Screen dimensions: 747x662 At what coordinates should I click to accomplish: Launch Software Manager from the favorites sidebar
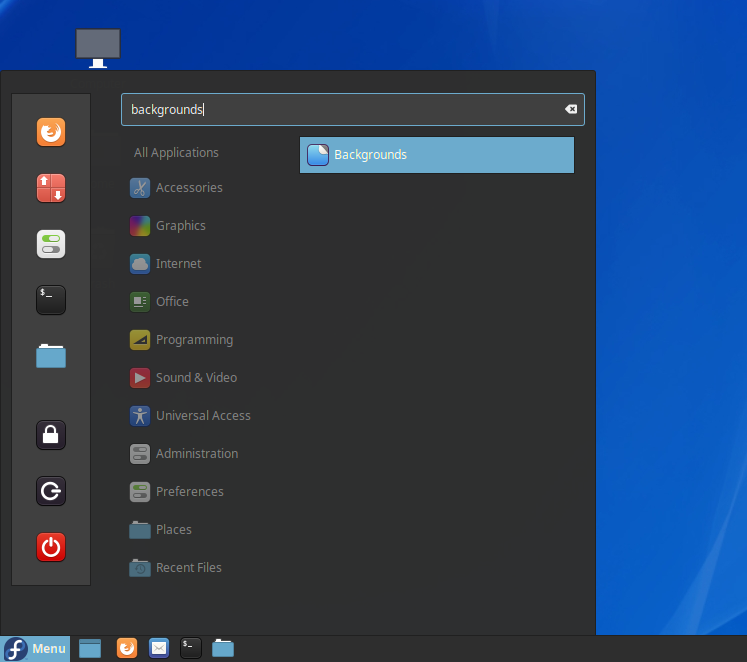51,188
